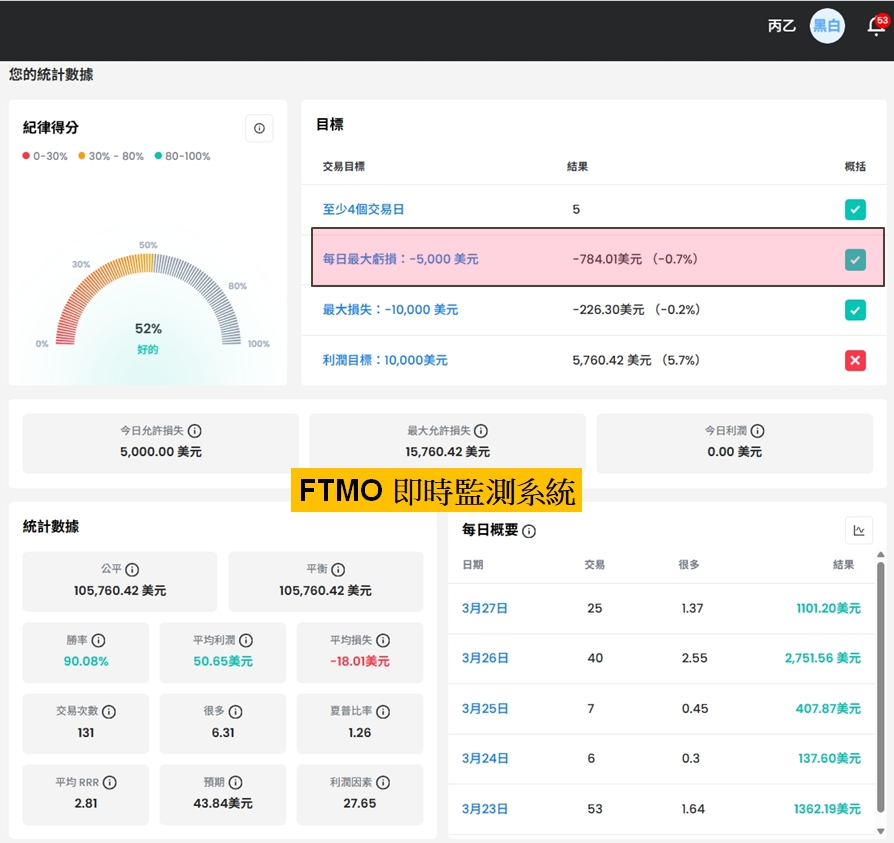Open 3月26日 daily summary
Screen dimensions: 894x843
point(485,658)
